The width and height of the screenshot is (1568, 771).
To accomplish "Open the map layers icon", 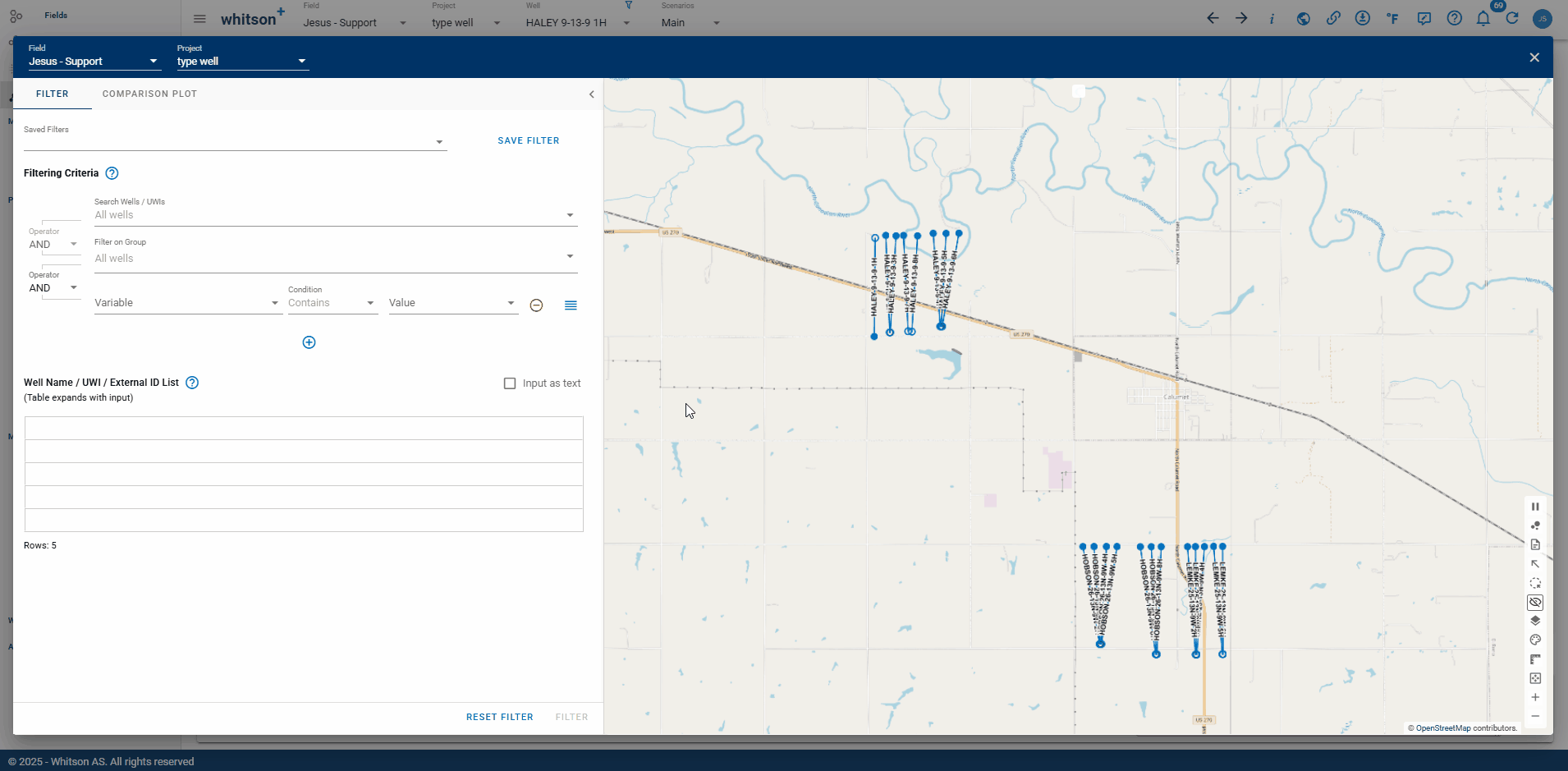I will click(1535, 621).
